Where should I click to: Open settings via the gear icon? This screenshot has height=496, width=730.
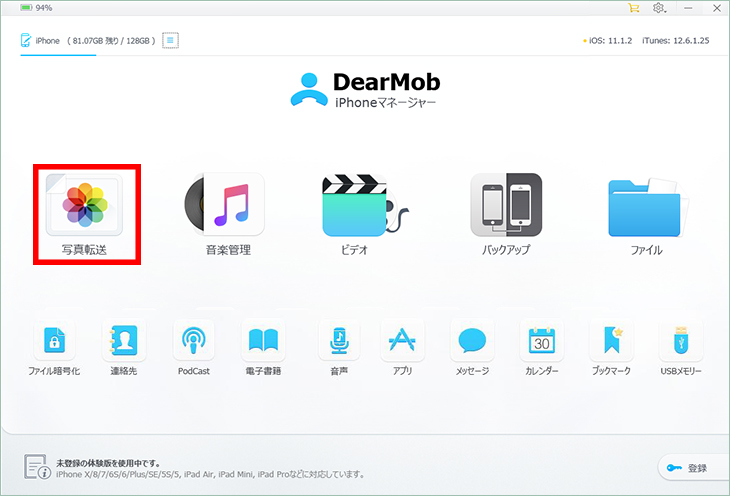[x=659, y=8]
